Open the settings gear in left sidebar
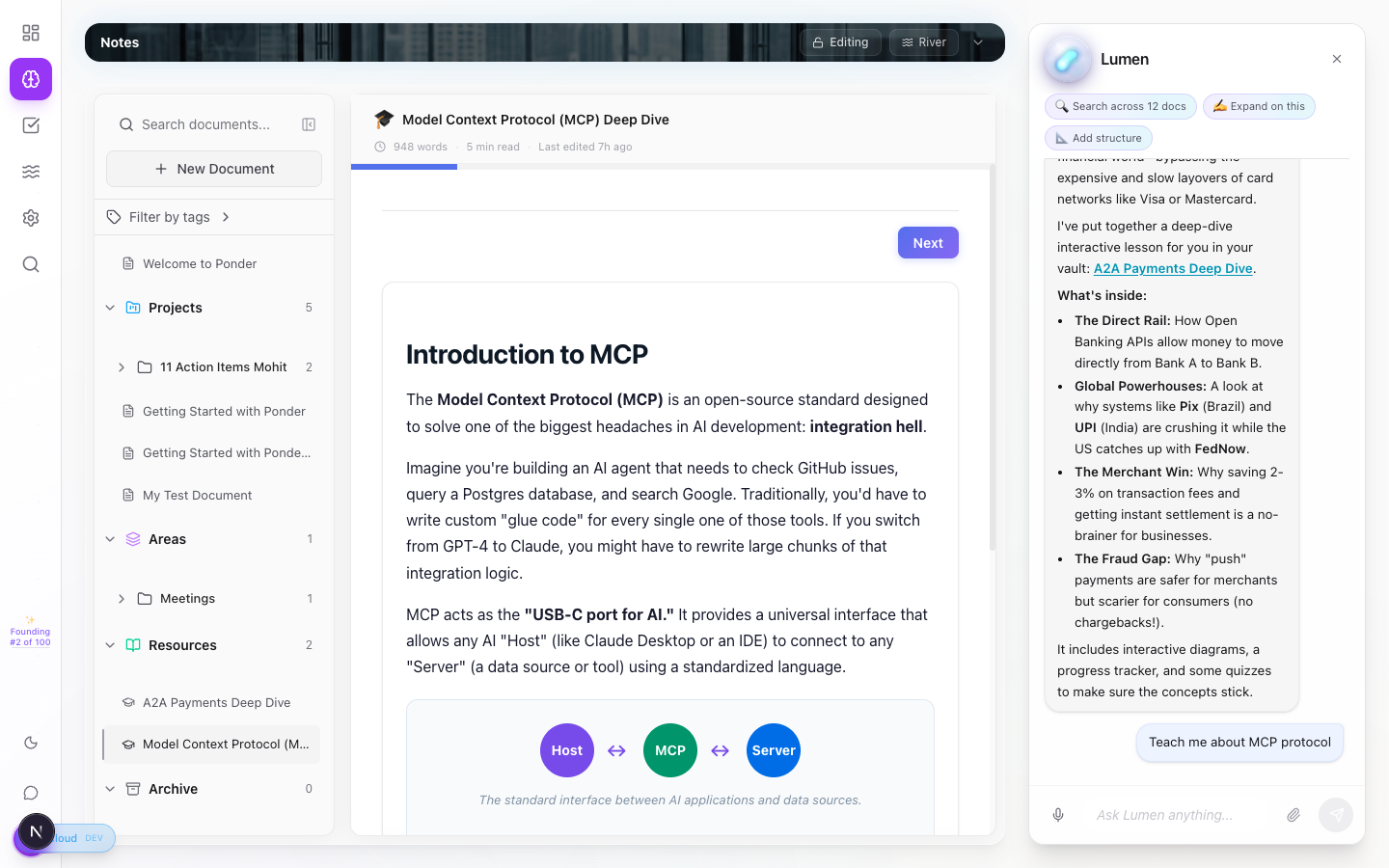 click(x=31, y=218)
